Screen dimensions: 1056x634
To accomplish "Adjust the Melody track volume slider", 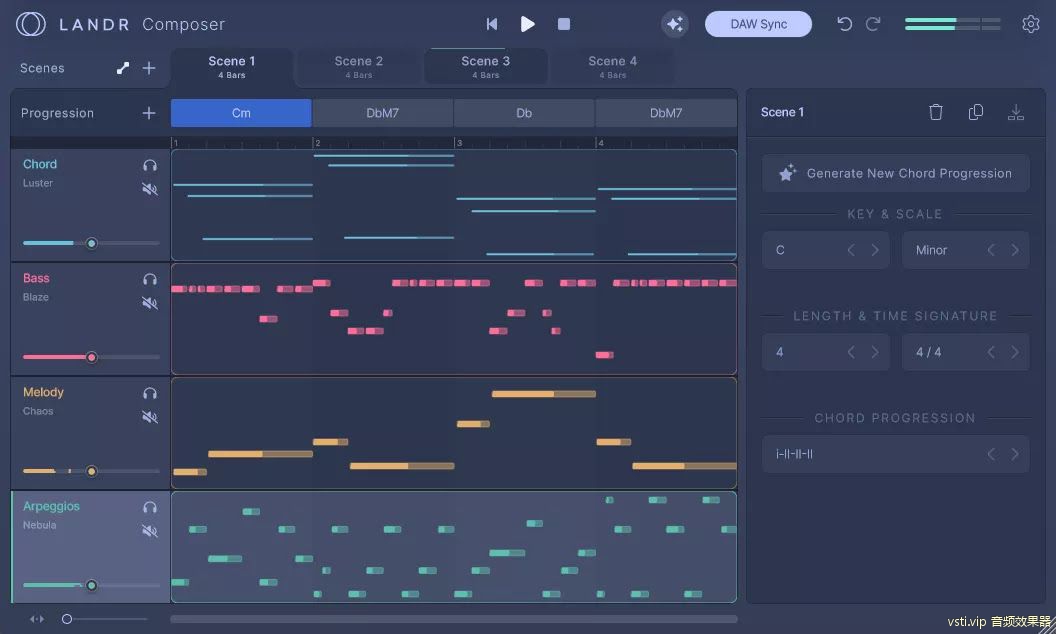I will click(91, 471).
